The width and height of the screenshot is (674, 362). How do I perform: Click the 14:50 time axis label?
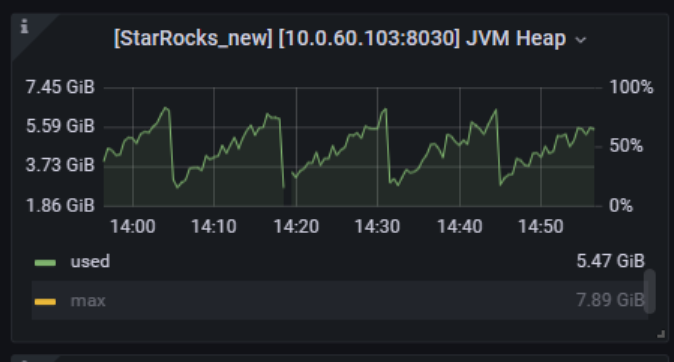tap(541, 227)
